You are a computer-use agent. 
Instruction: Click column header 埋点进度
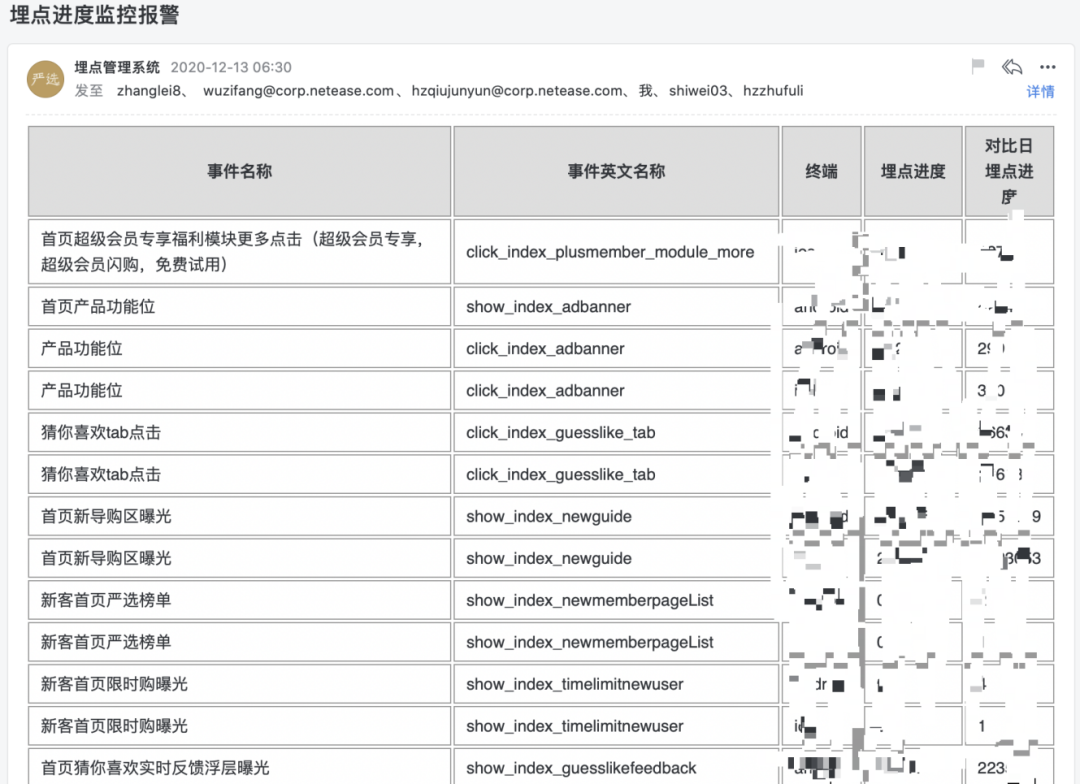(913, 172)
